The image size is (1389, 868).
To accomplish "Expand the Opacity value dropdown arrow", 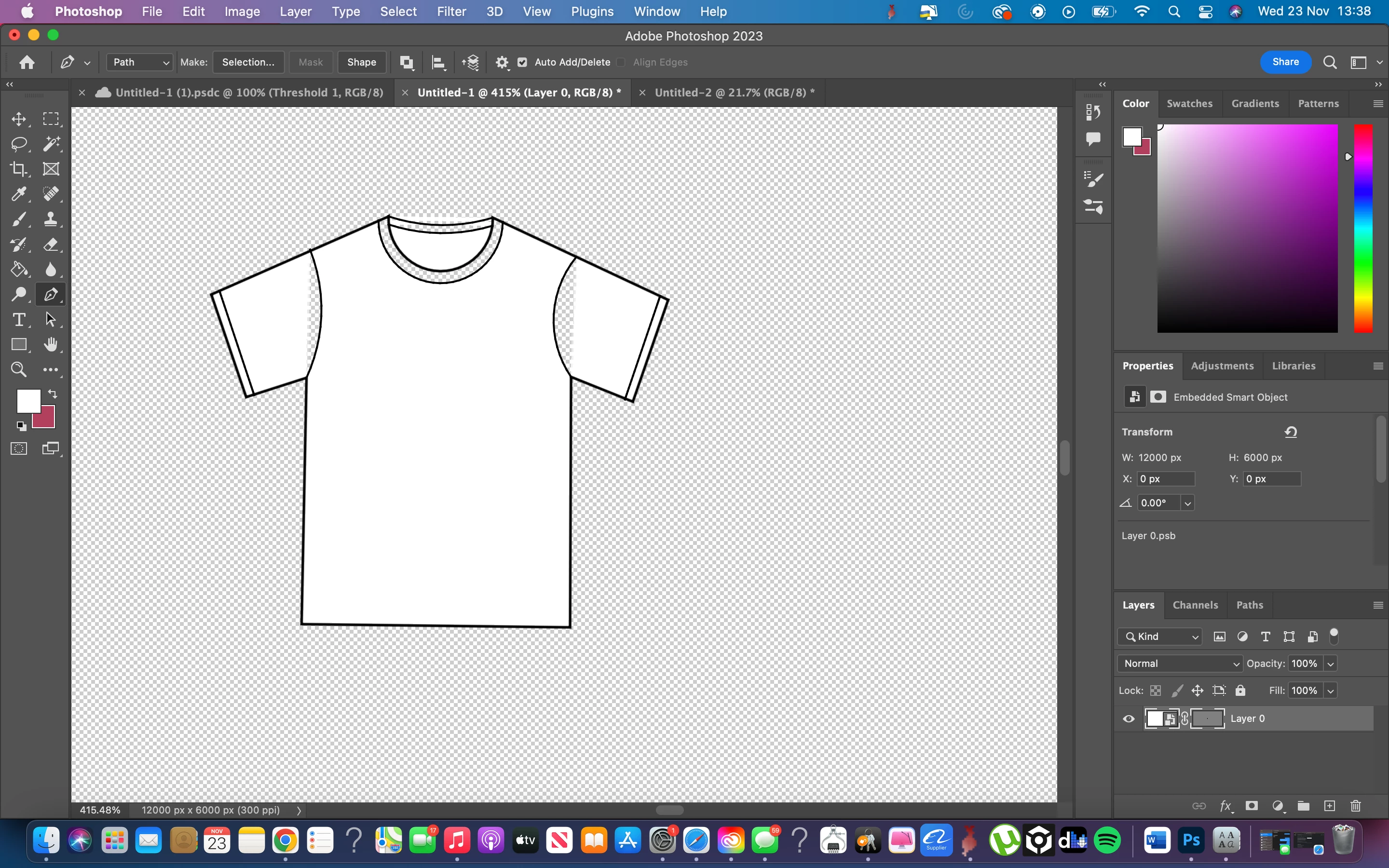I will [x=1331, y=664].
